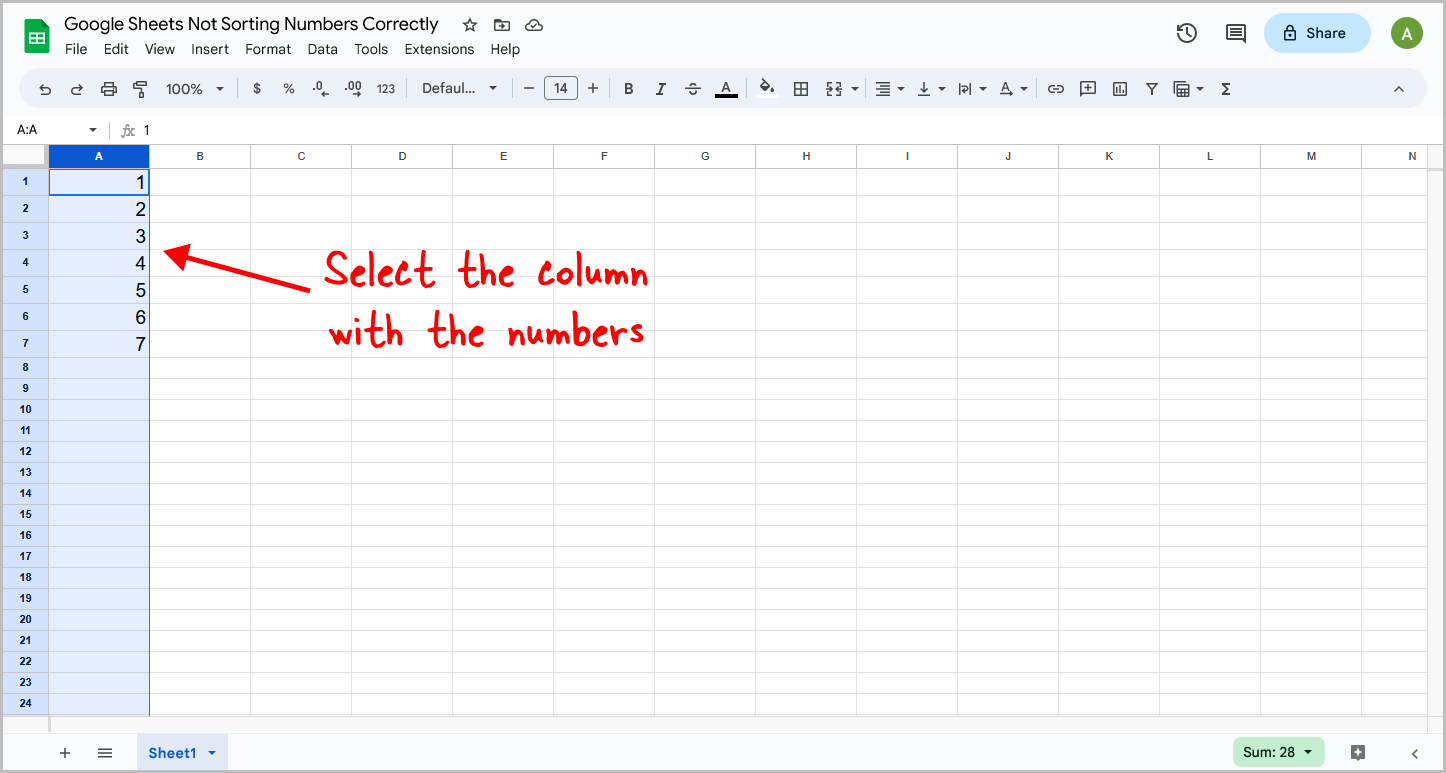This screenshot has height=773, width=1446.
Task: Open the zoom 100% dropdown
Action: 195,89
